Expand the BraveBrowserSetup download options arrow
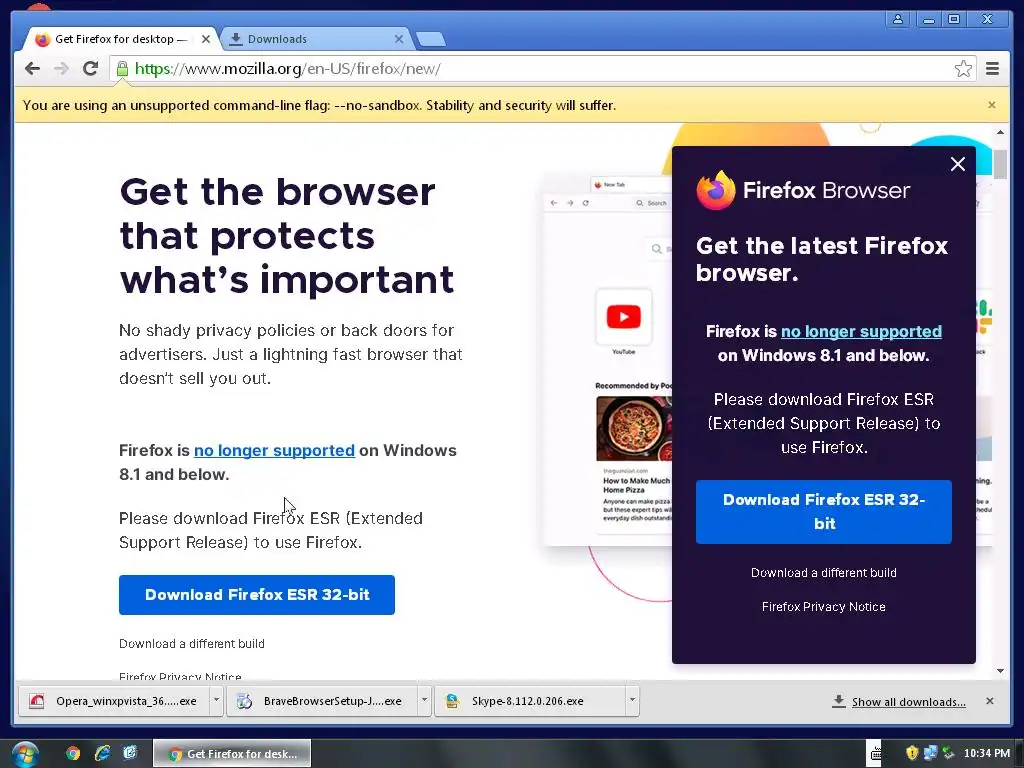 click(424, 701)
